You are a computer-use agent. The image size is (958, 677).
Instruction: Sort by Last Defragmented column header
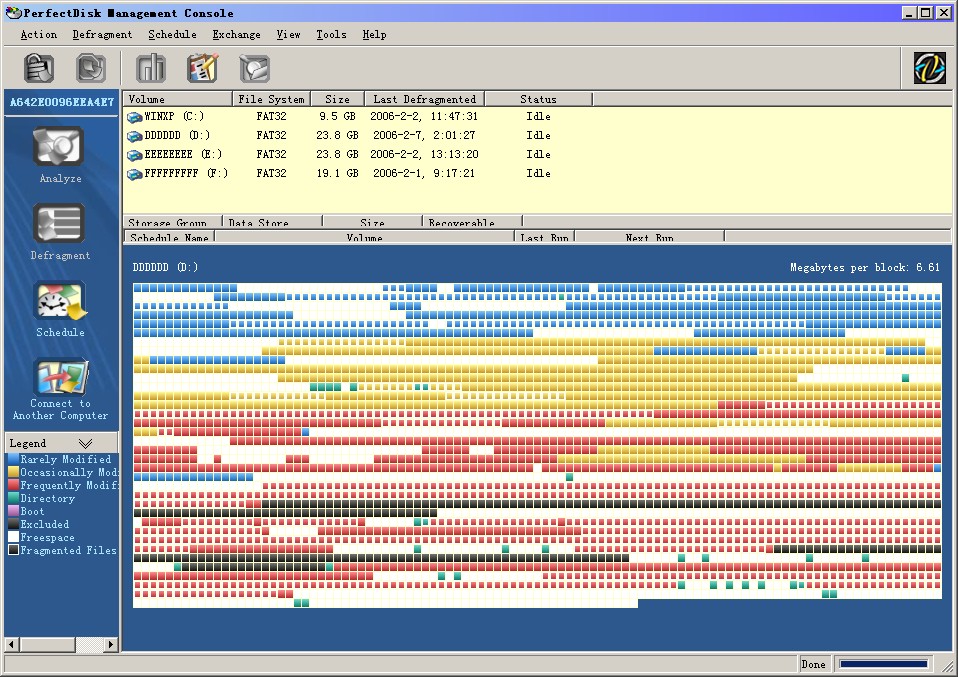point(425,99)
